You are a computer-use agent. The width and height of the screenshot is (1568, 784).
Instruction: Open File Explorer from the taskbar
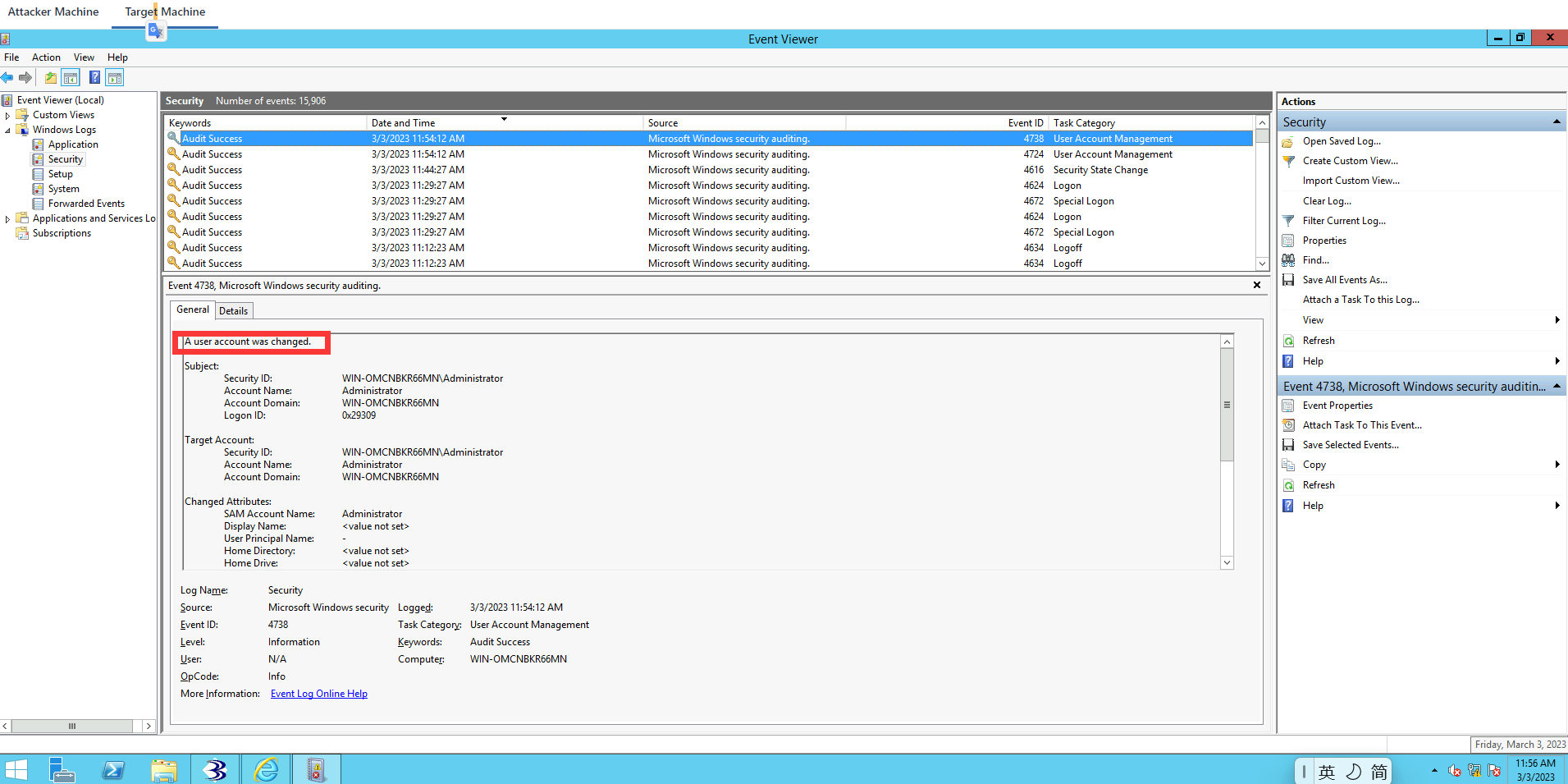(x=164, y=770)
